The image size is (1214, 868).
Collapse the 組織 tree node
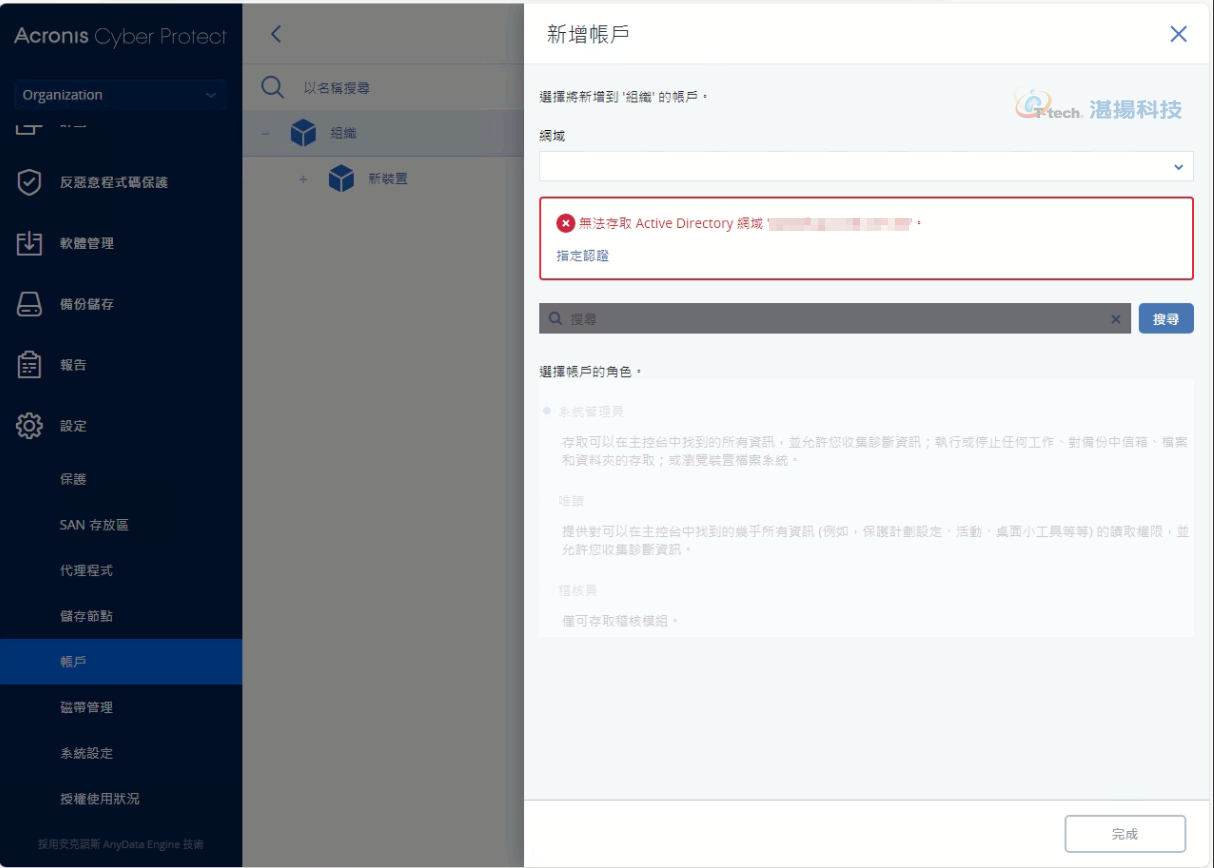(265, 133)
